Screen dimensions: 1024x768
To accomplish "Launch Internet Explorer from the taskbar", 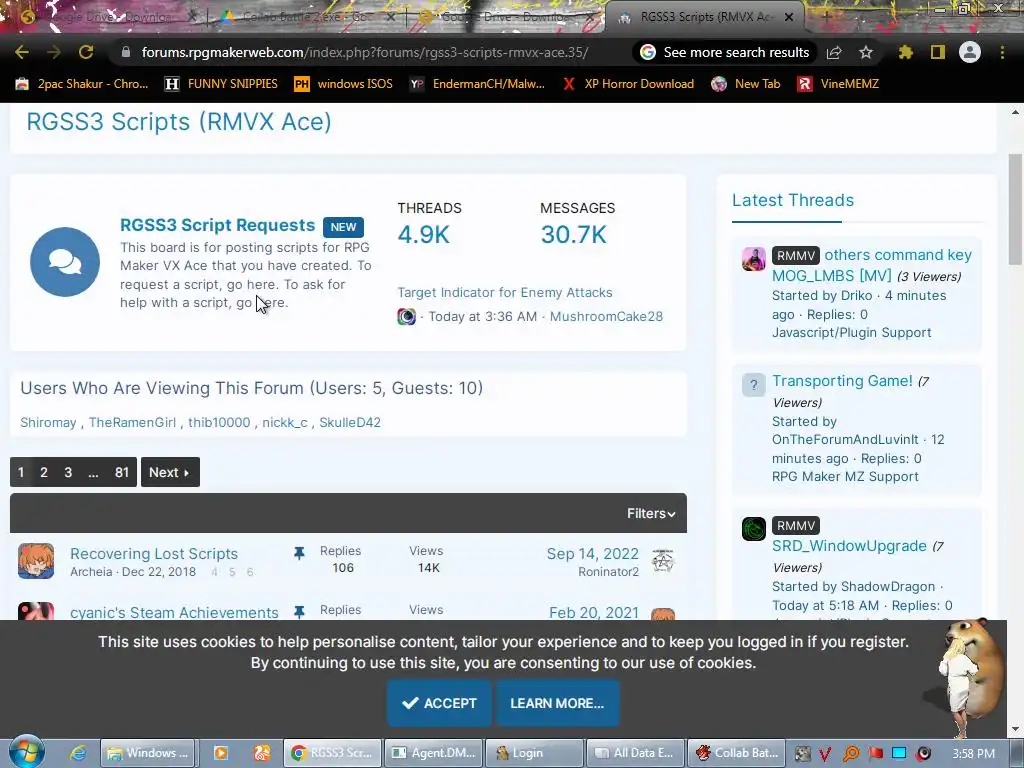I will [78, 753].
